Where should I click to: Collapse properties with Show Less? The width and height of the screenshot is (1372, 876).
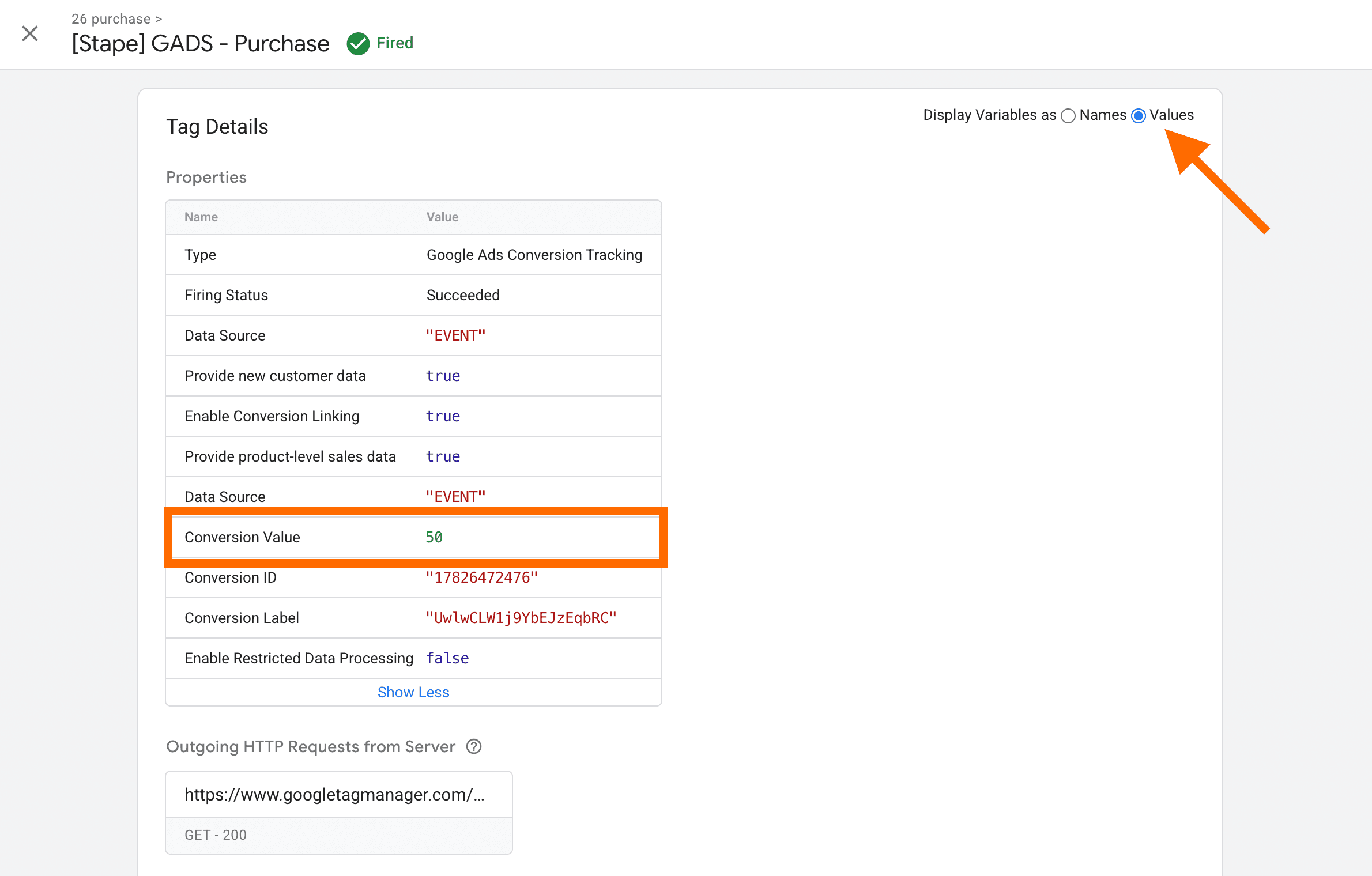[x=413, y=692]
